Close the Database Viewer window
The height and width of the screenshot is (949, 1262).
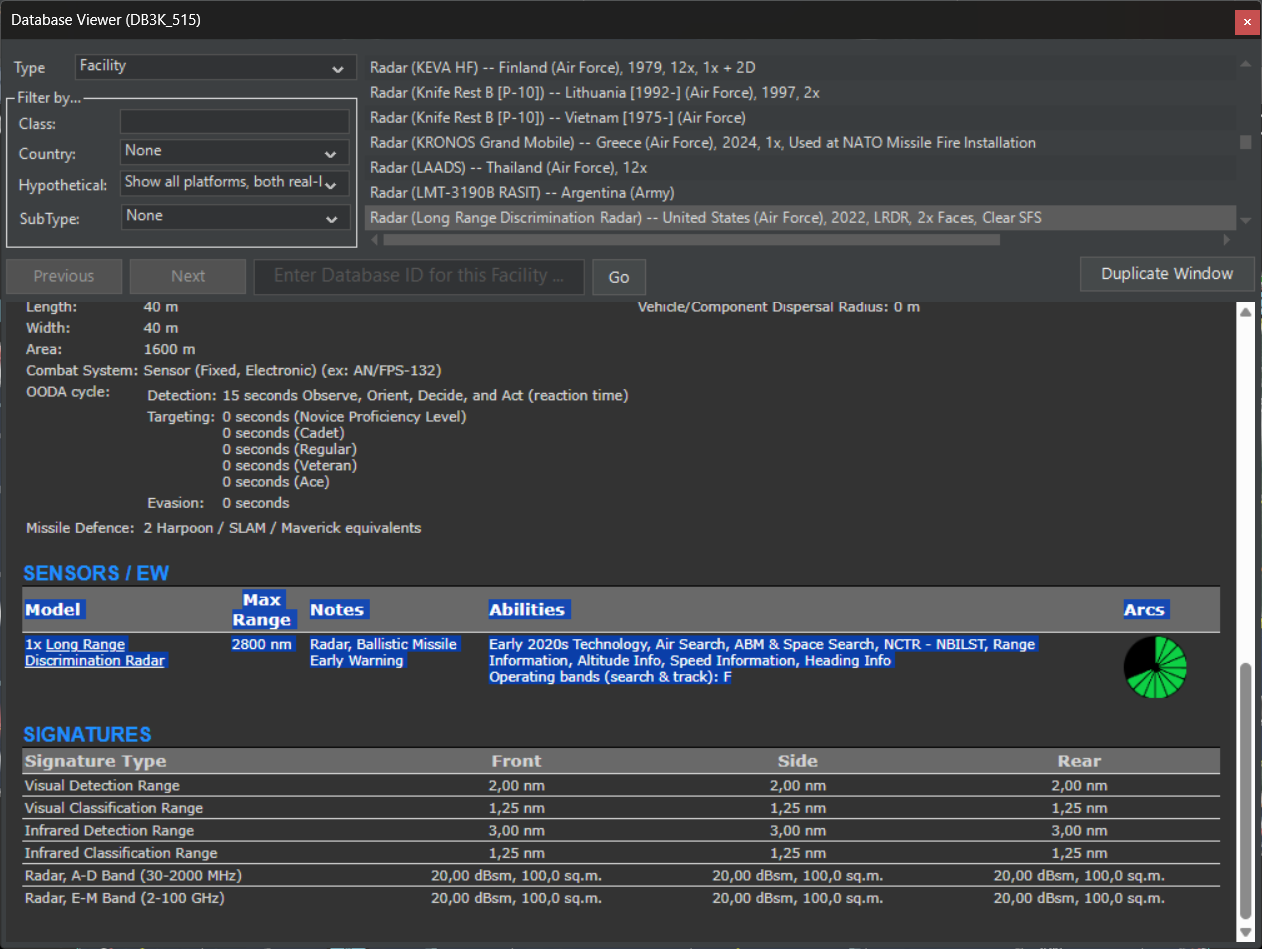pos(1246,21)
